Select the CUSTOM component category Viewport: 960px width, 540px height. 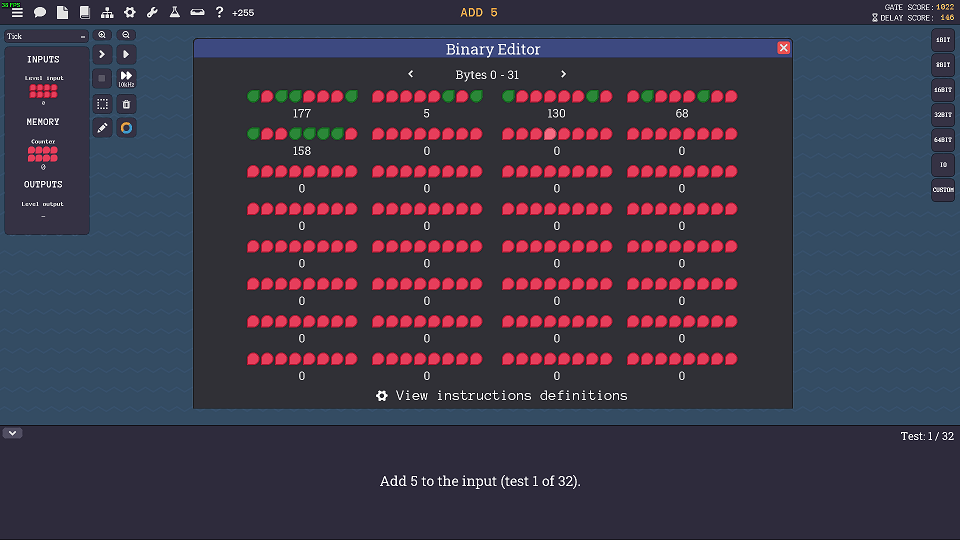[x=943, y=190]
